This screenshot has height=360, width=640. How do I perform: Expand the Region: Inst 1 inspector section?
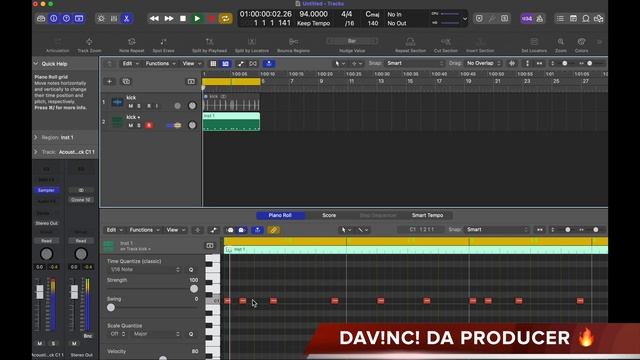click(x=36, y=138)
